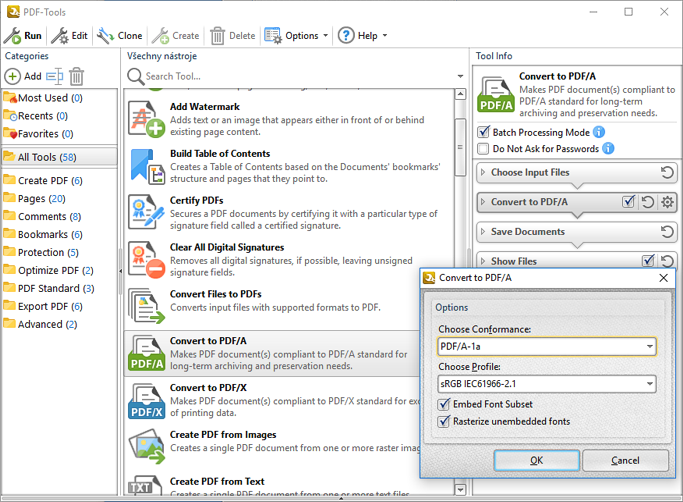Select the Add Watermark tool icon

(x=146, y=119)
